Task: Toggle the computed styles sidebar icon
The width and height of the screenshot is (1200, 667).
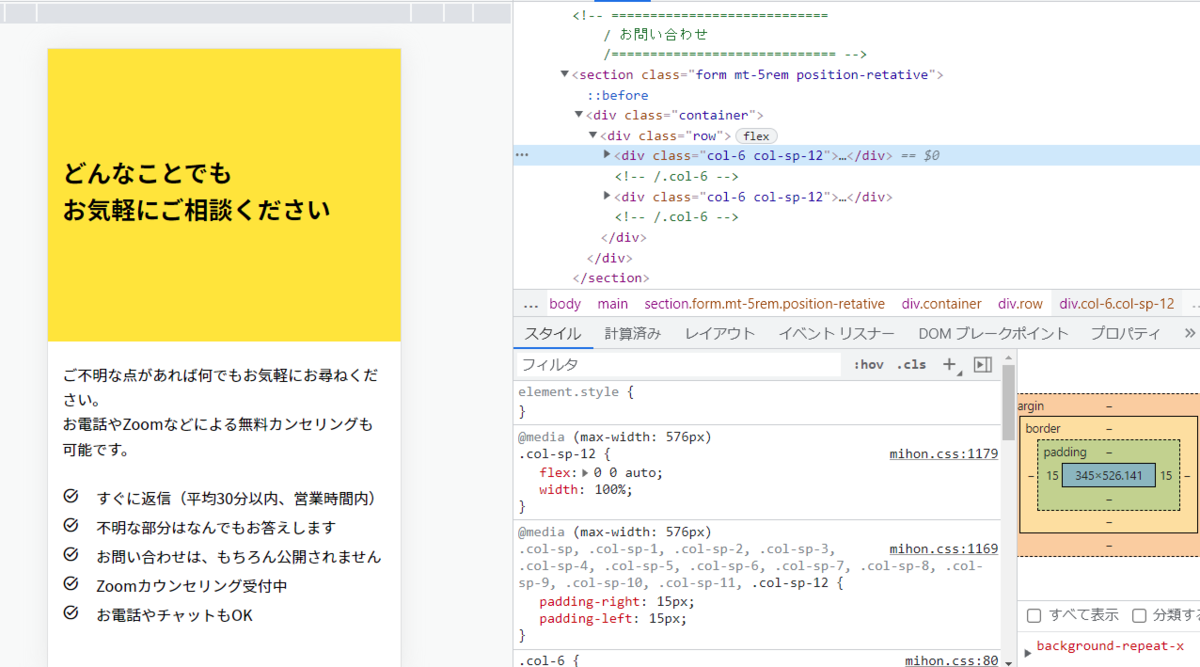Action: point(982,365)
